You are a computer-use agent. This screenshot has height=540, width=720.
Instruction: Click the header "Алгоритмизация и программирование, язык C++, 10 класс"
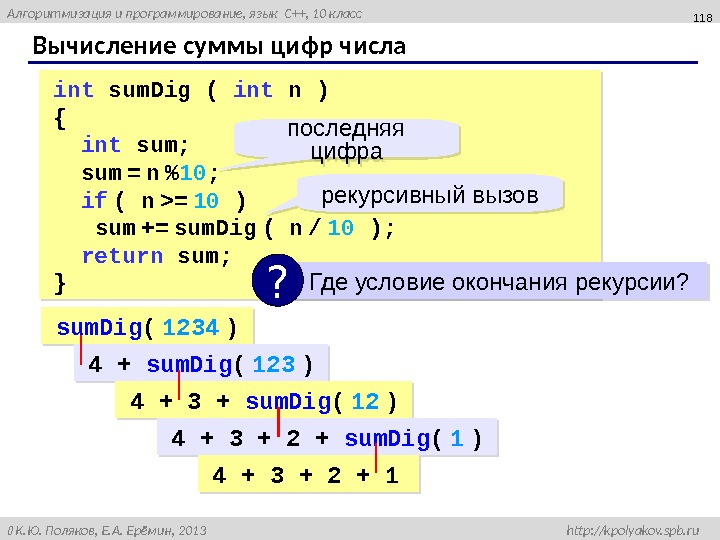click(x=184, y=14)
